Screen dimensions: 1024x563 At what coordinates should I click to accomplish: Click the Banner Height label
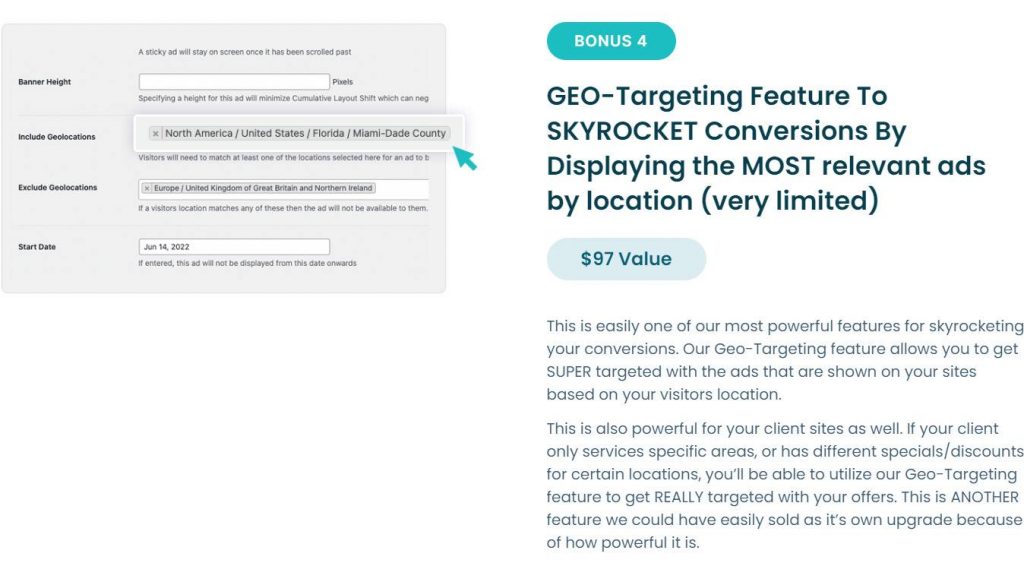44,82
